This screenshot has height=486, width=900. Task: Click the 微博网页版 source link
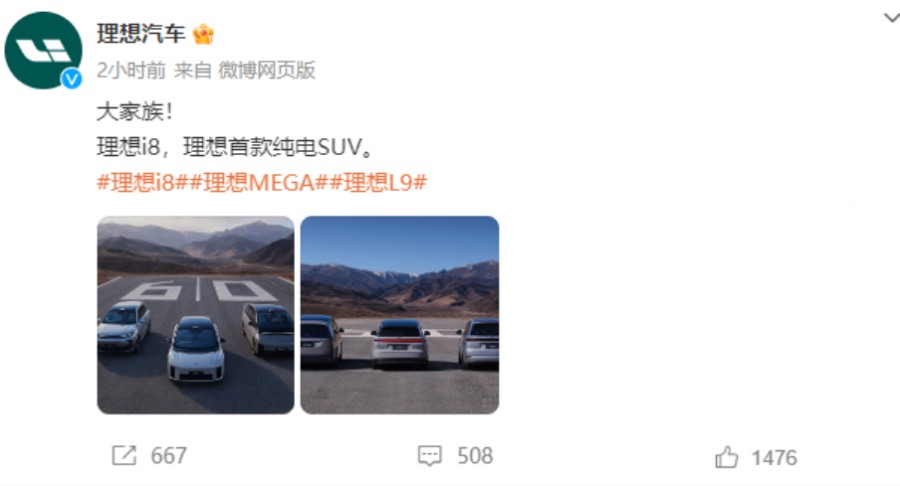click(x=267, y=71)
